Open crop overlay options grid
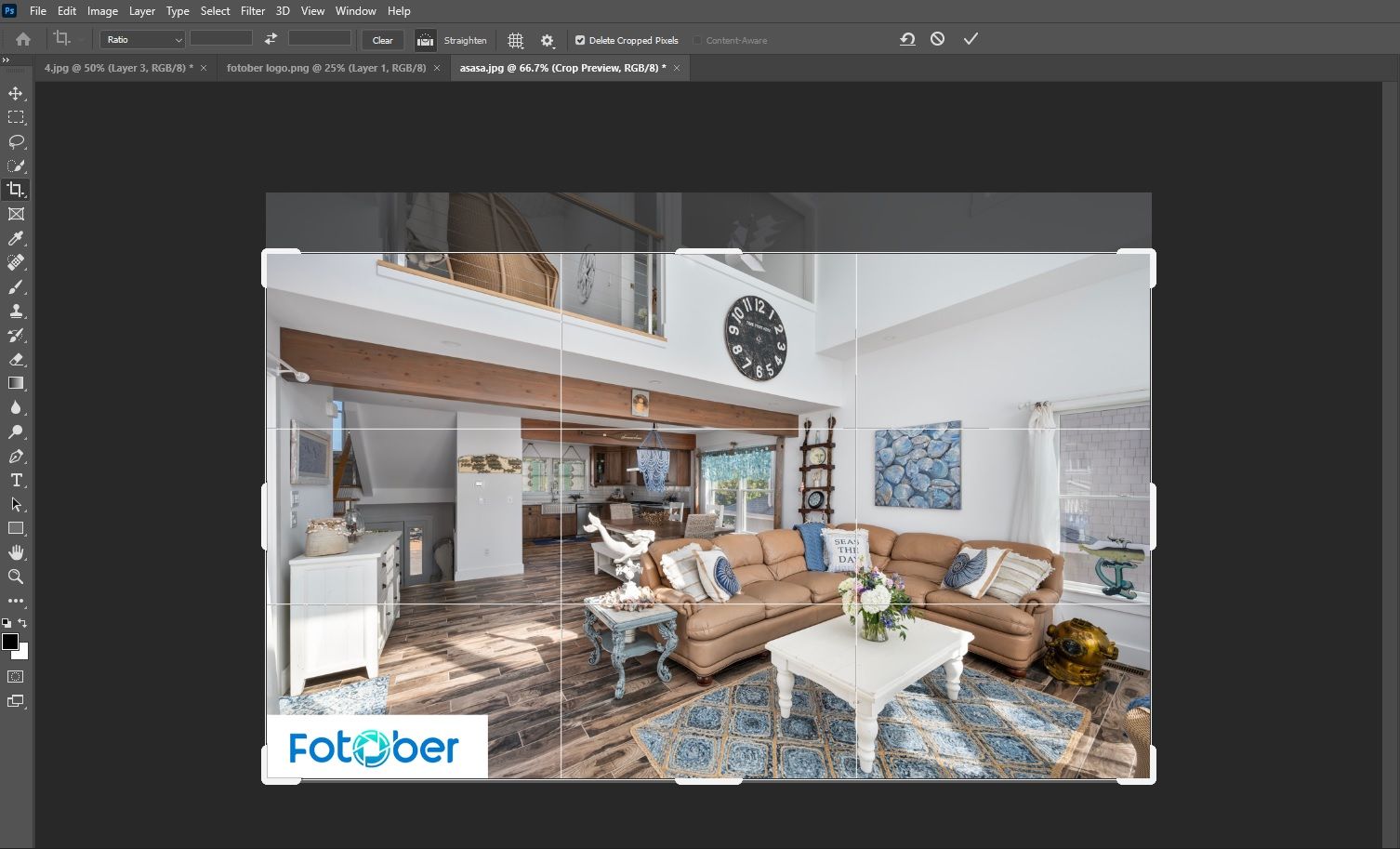The width and height of the screenshot is (1400, 849). [x=516, y=40]
